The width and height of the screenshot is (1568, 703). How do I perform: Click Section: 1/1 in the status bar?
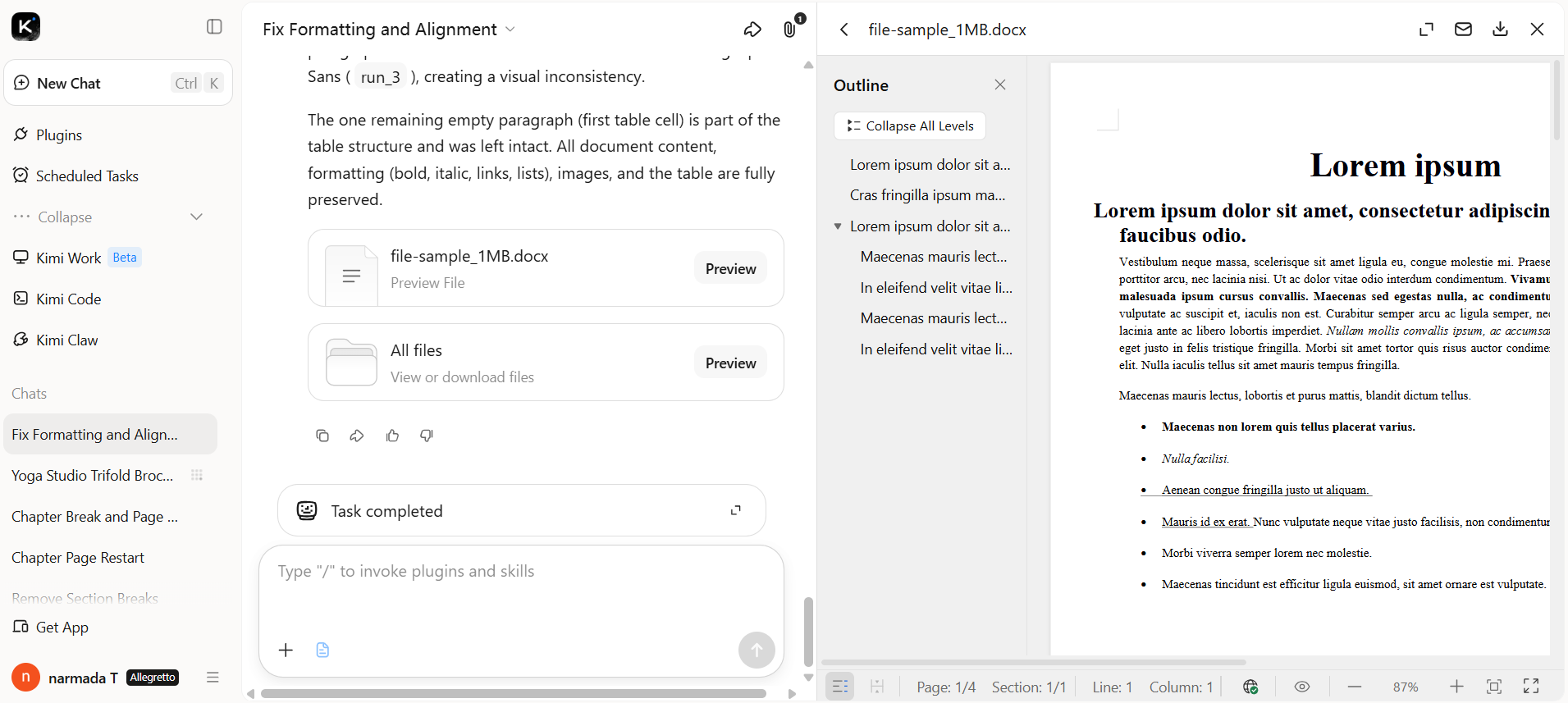coord(1029,687)
